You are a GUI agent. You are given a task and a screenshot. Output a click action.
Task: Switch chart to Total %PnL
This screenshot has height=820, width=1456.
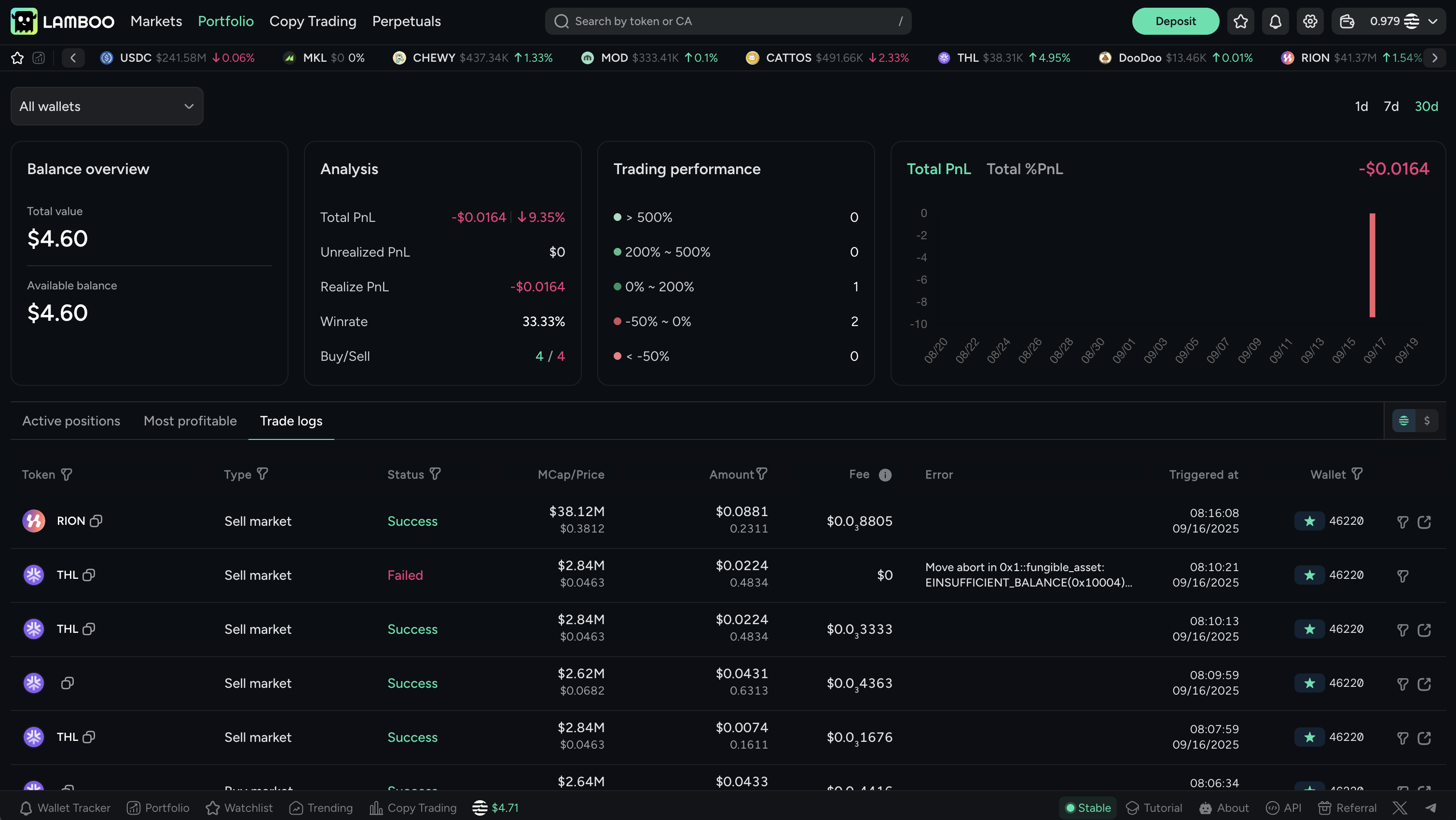tap(1024, 169)
